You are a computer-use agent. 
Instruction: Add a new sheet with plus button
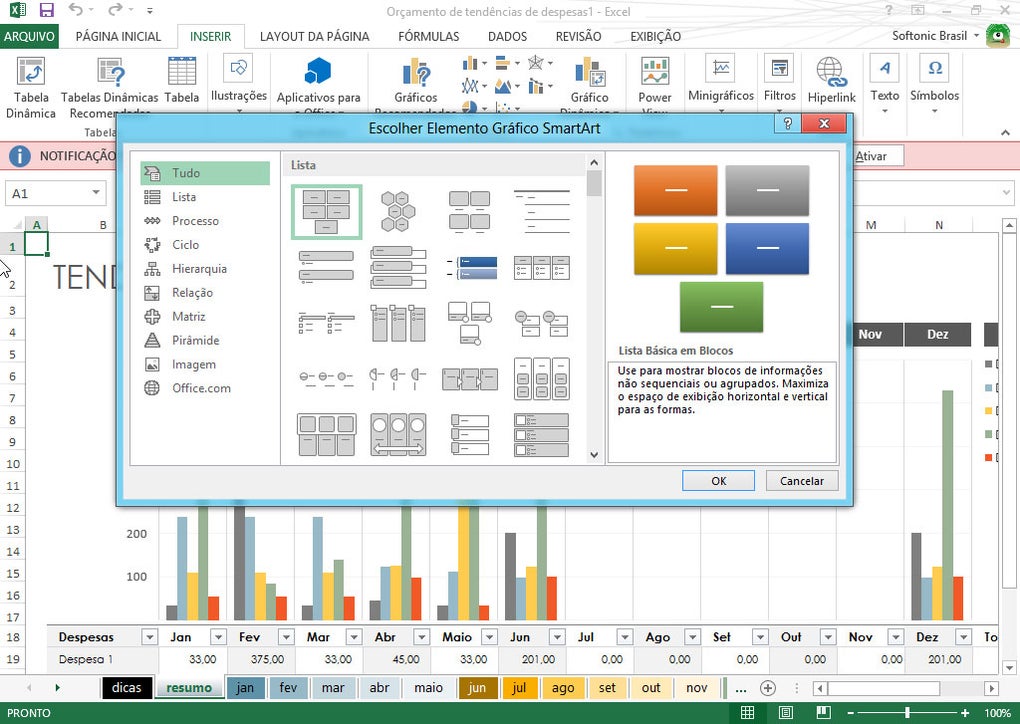tap(768, 688)
